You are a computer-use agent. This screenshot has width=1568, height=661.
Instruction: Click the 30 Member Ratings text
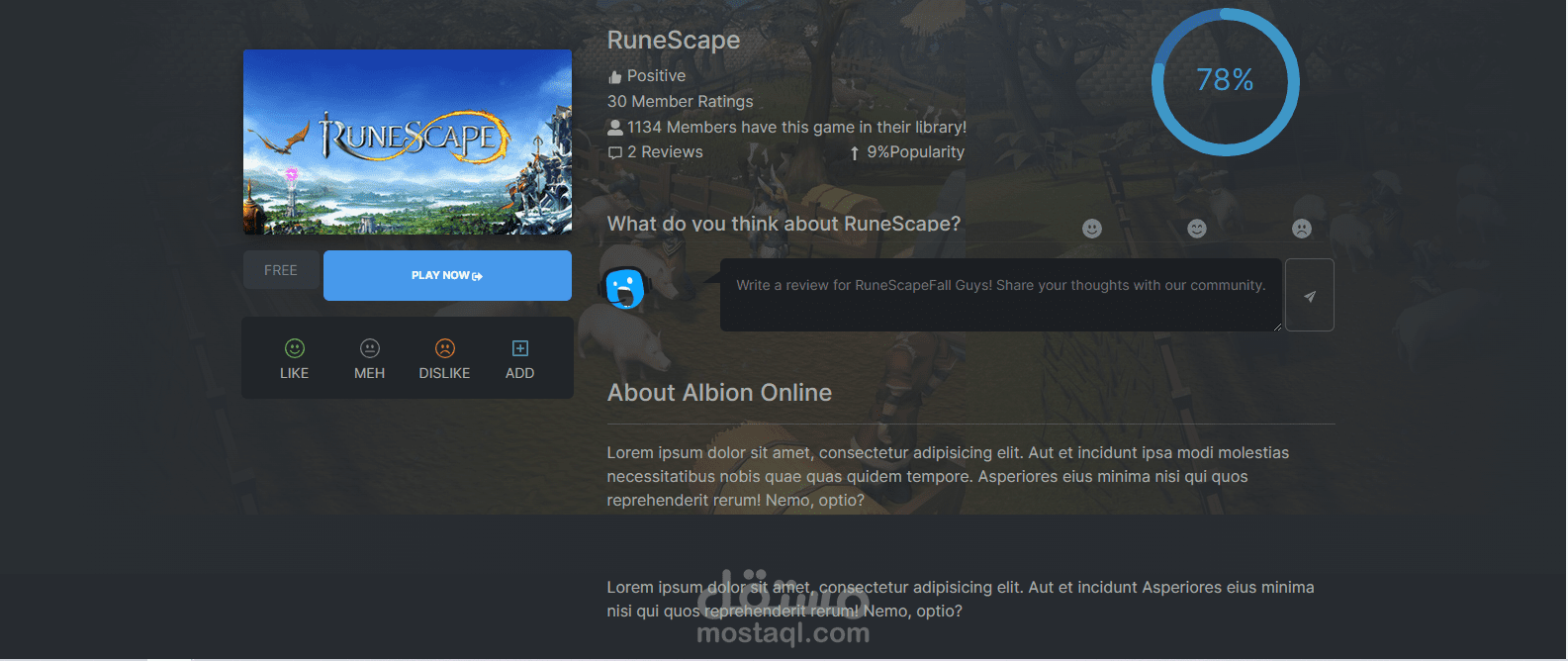tap(681, 101)
